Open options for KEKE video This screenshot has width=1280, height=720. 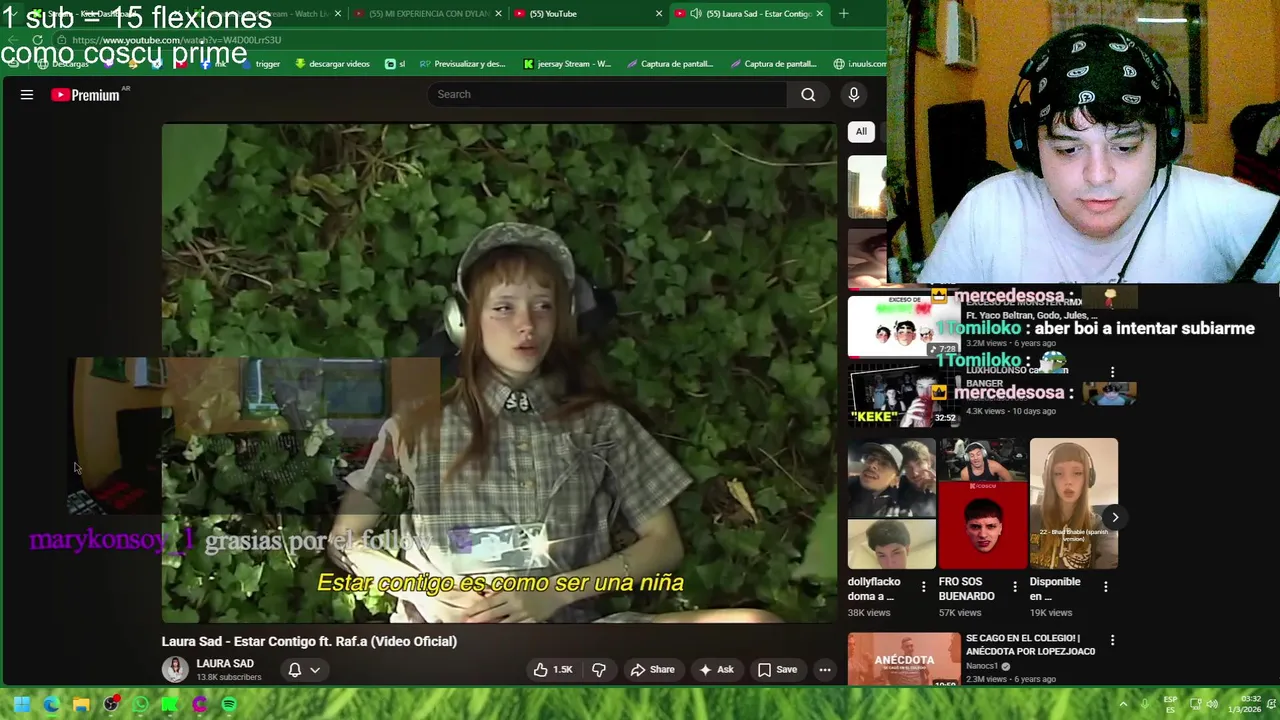point(1112,372)
